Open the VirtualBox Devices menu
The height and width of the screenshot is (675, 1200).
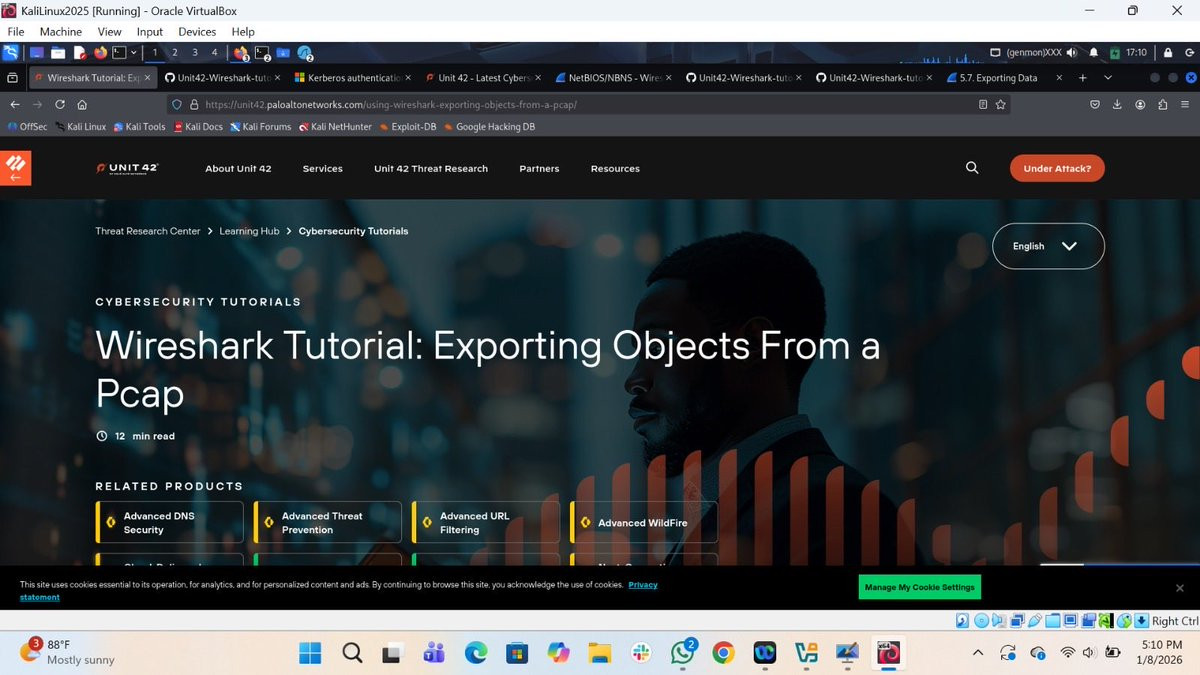(x=196, y=32)
